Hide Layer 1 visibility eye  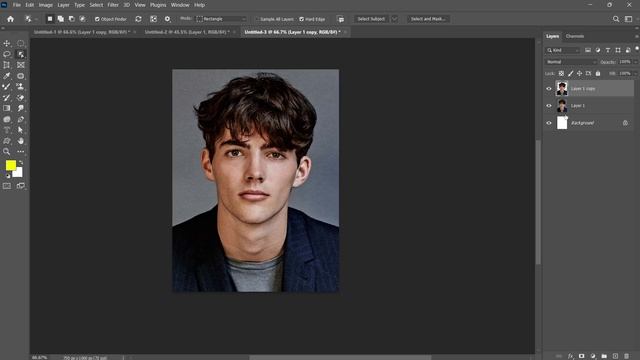pos(549,106)
